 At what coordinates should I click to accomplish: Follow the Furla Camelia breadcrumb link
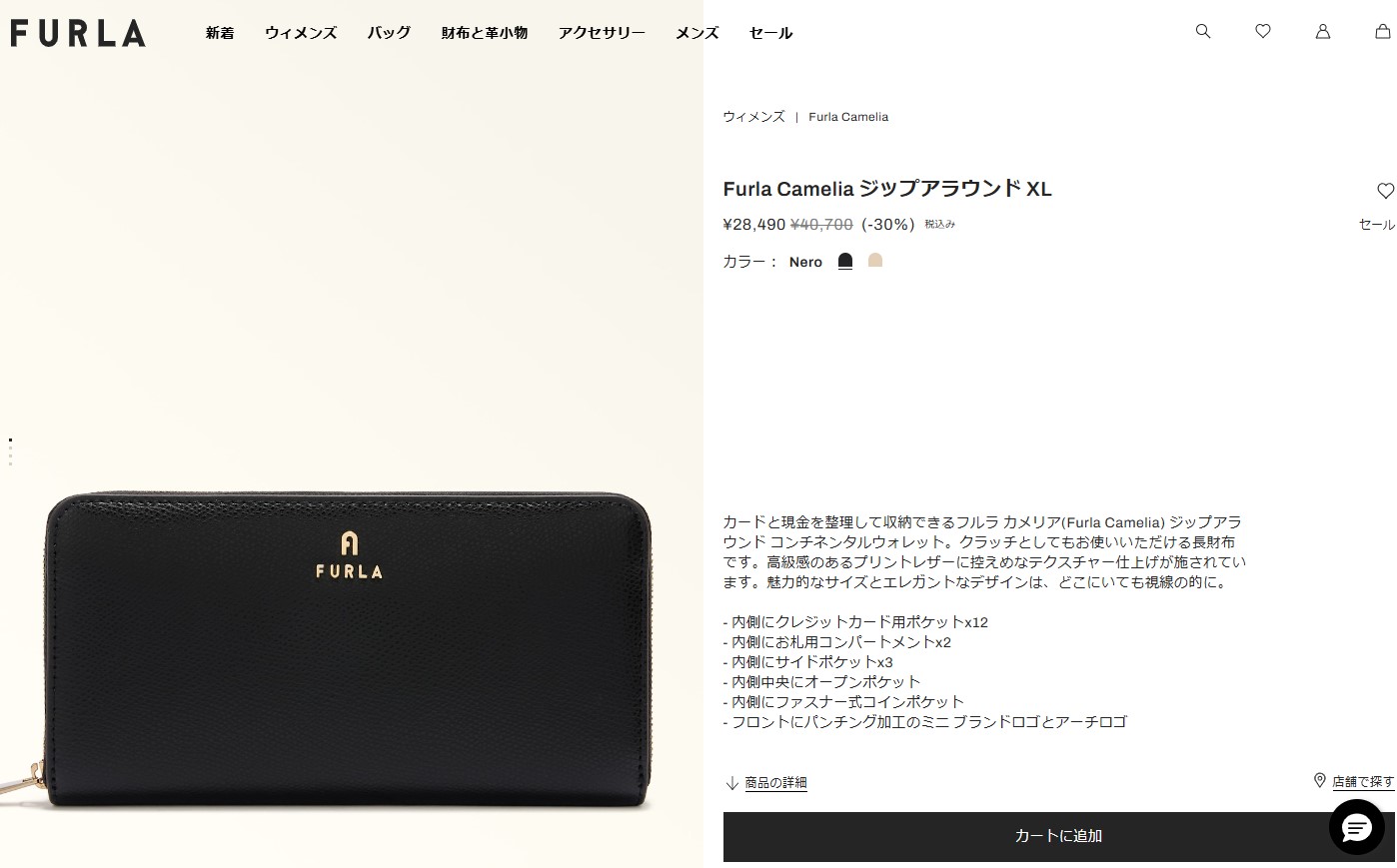click(848, 117)
